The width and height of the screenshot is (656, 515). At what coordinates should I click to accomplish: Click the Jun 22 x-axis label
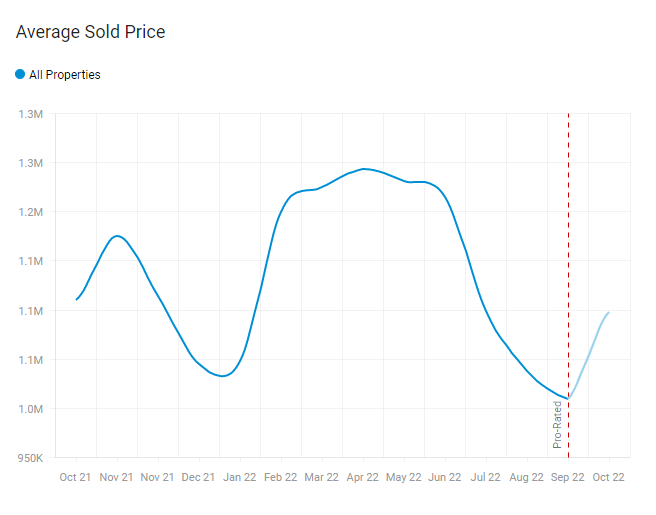tap(445, 477)
